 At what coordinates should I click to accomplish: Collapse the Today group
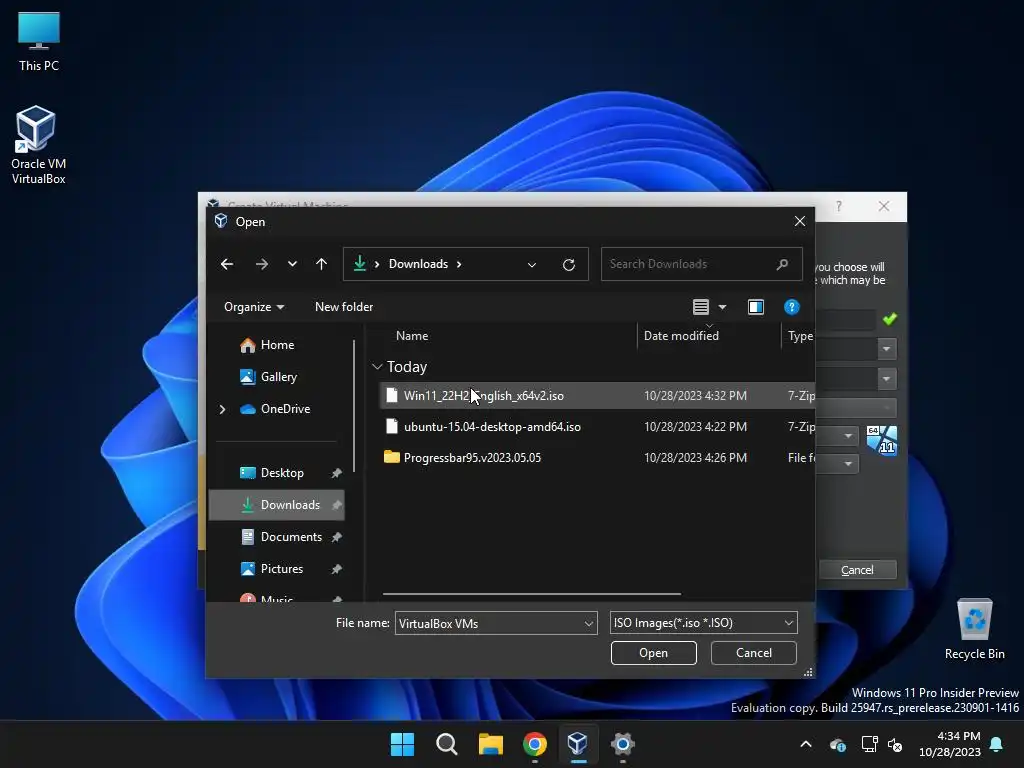[377, 367]
